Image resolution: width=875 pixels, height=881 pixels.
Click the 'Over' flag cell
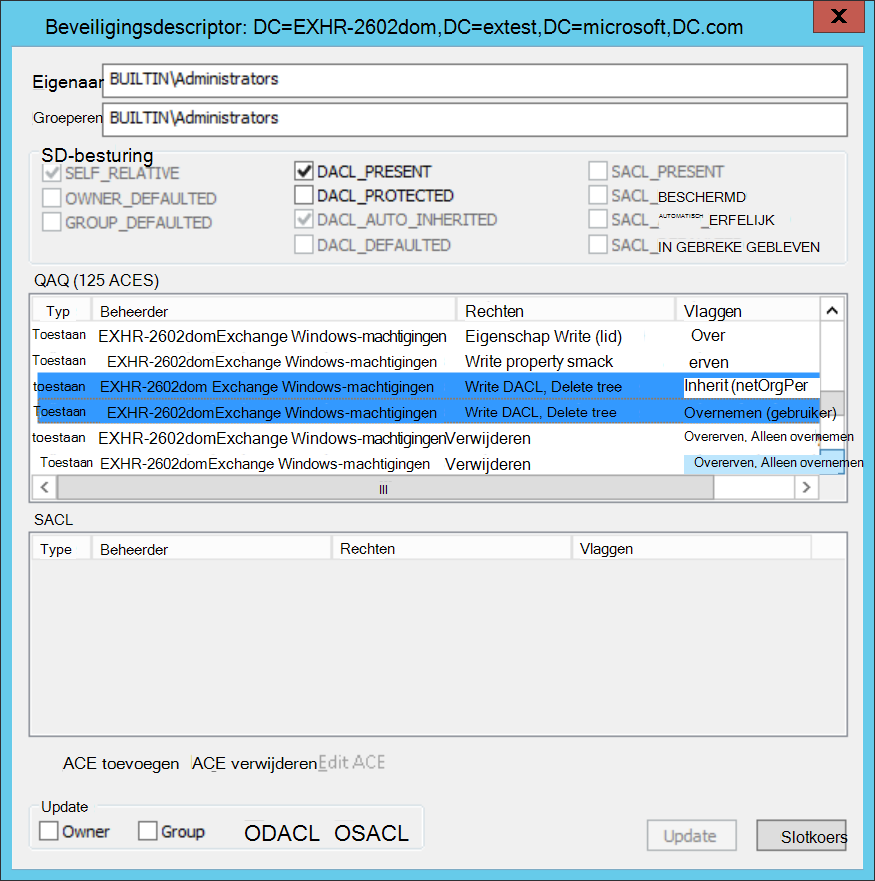pyautogui.click(x=708, y=335)
